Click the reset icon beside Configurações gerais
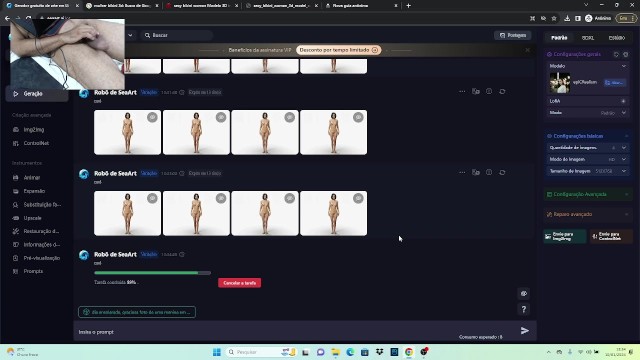This screenshot has width=640, height=360. [616, 54]
